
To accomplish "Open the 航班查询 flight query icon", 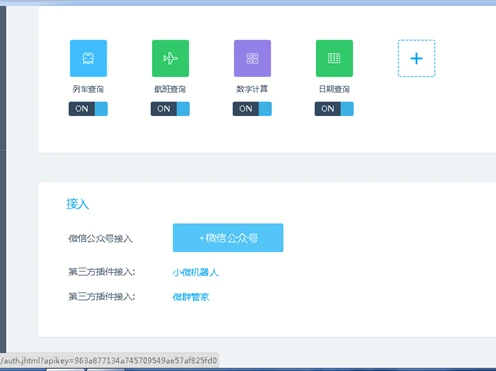I will [170, 58].
